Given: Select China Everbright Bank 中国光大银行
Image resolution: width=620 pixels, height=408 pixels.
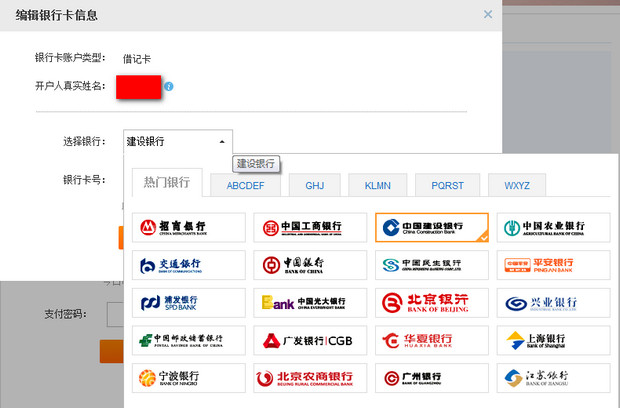Looking at the screenshot, I should pos(310,303).
